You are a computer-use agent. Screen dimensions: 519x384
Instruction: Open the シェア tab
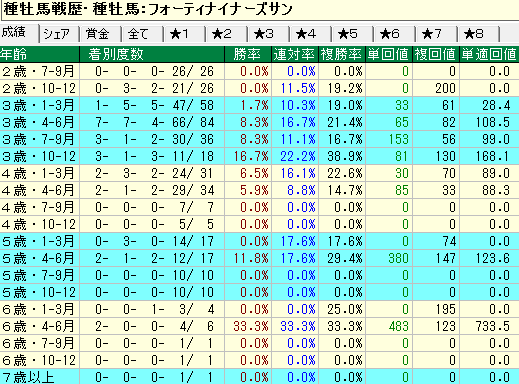pos(59,34)
